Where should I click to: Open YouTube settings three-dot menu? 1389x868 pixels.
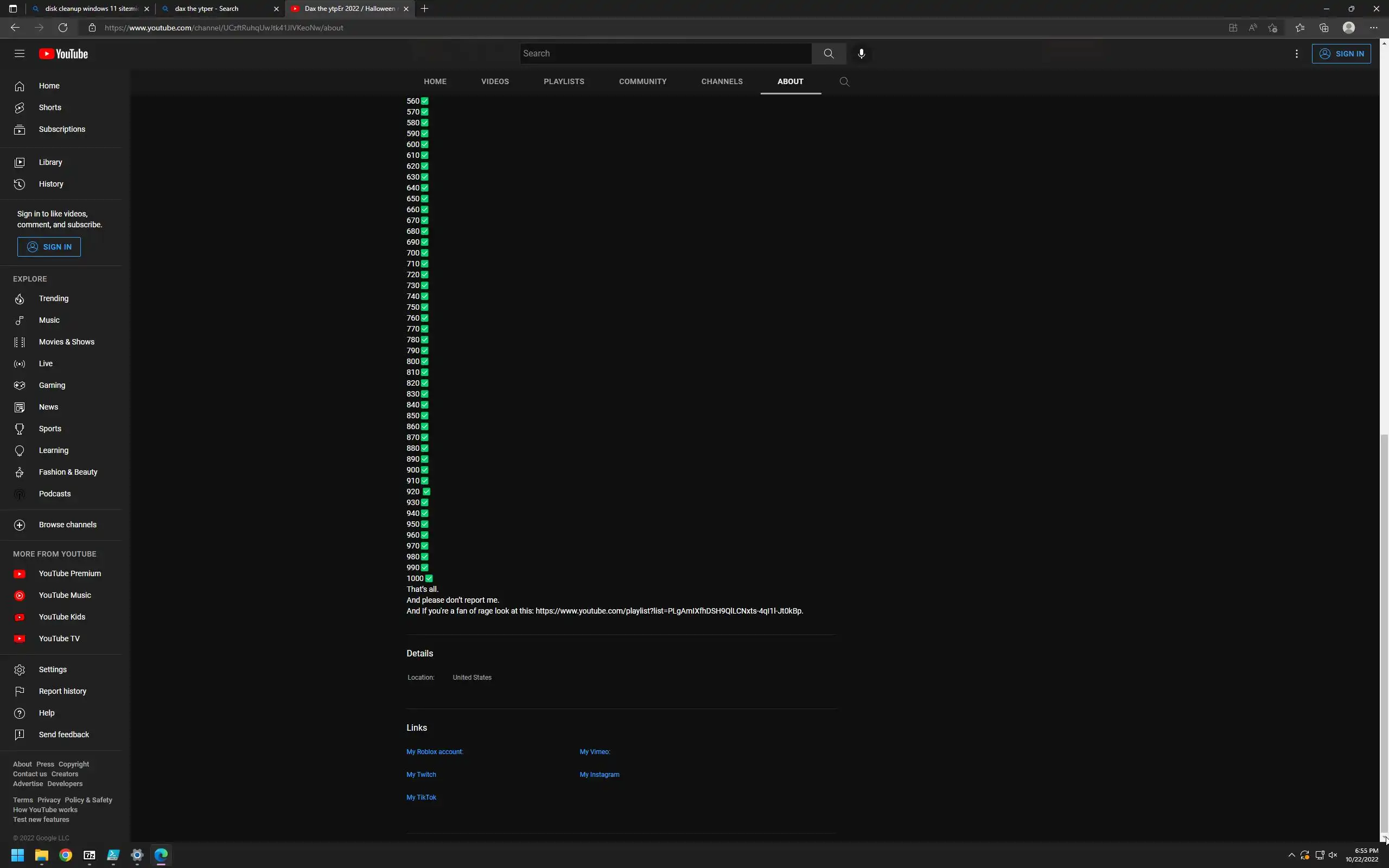pos(1296,53)
